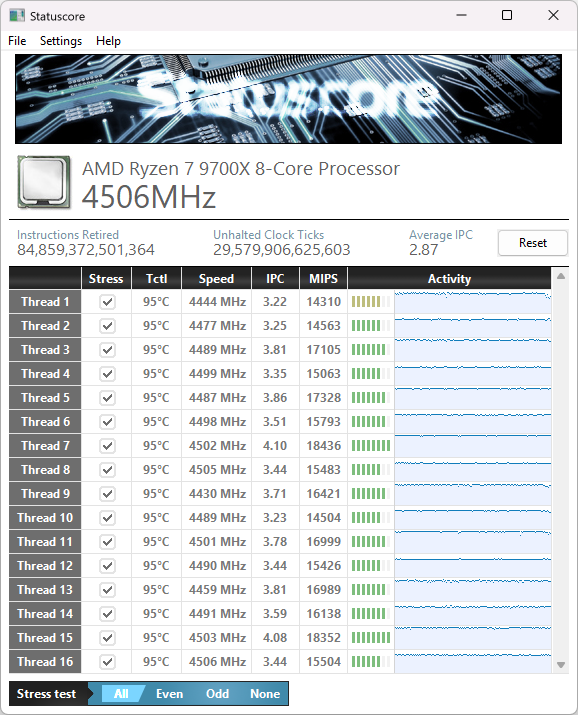The image size is (578, 715).
Task: Click the Statuscore circuit board banner image
Action: [x=288, y=99]
